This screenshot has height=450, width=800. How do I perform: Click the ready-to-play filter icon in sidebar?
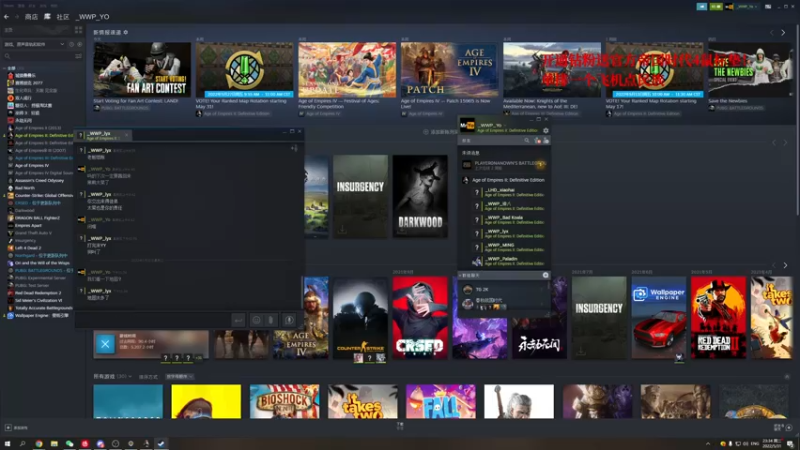click(x=79, y=44)
